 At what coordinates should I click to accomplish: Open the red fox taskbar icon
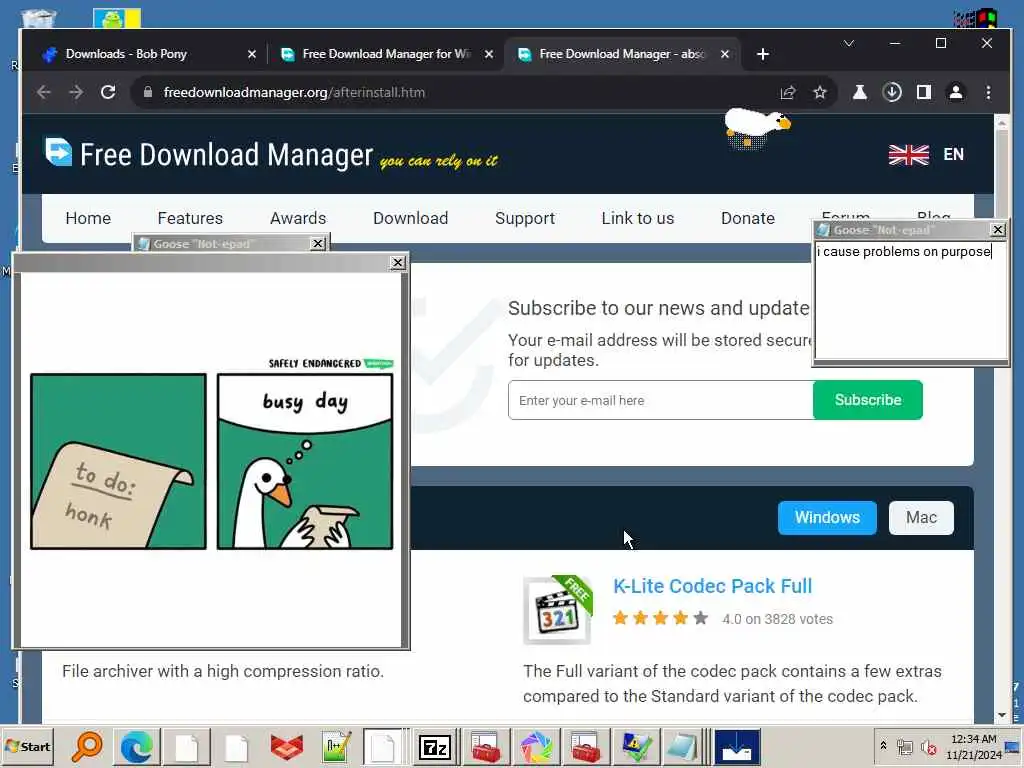coord(286,746)
